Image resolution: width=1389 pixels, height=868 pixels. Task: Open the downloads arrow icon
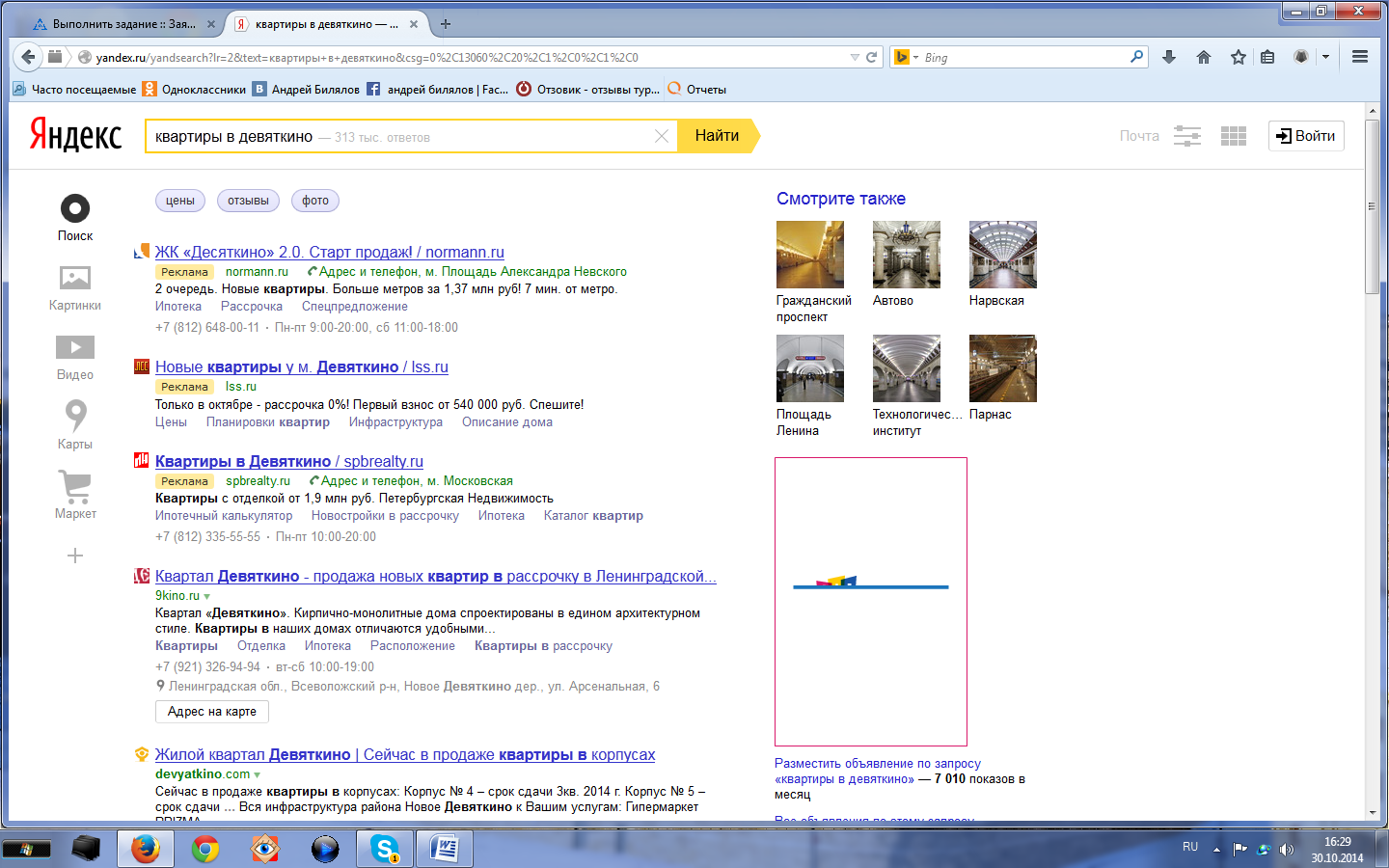point(1169,57)
